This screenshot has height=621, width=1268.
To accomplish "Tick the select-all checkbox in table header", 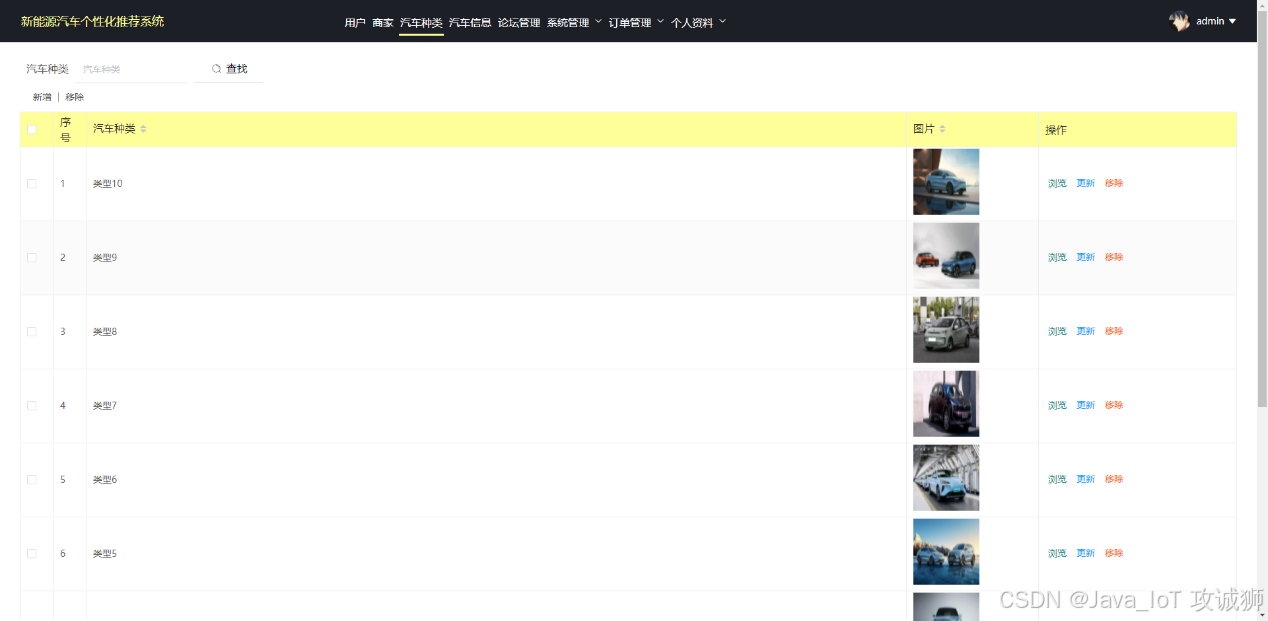I will (x=32, y=129).
